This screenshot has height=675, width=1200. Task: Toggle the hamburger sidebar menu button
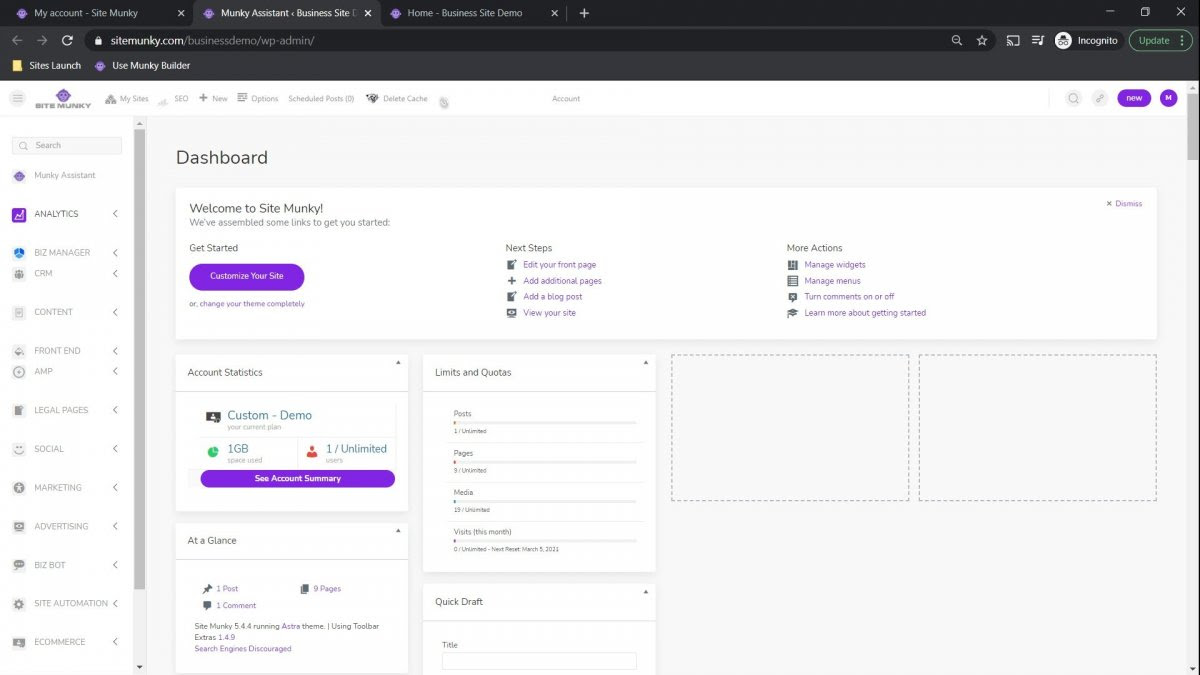point(17,98)
